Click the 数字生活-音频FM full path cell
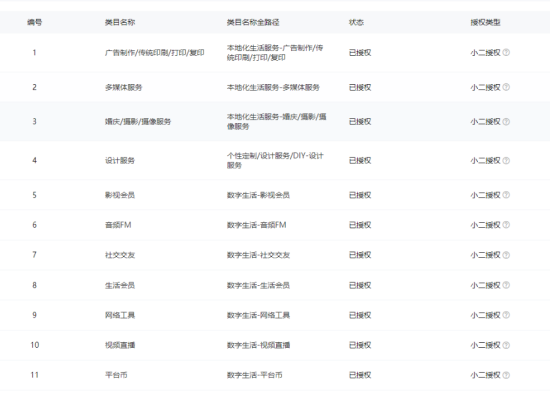 256,225
